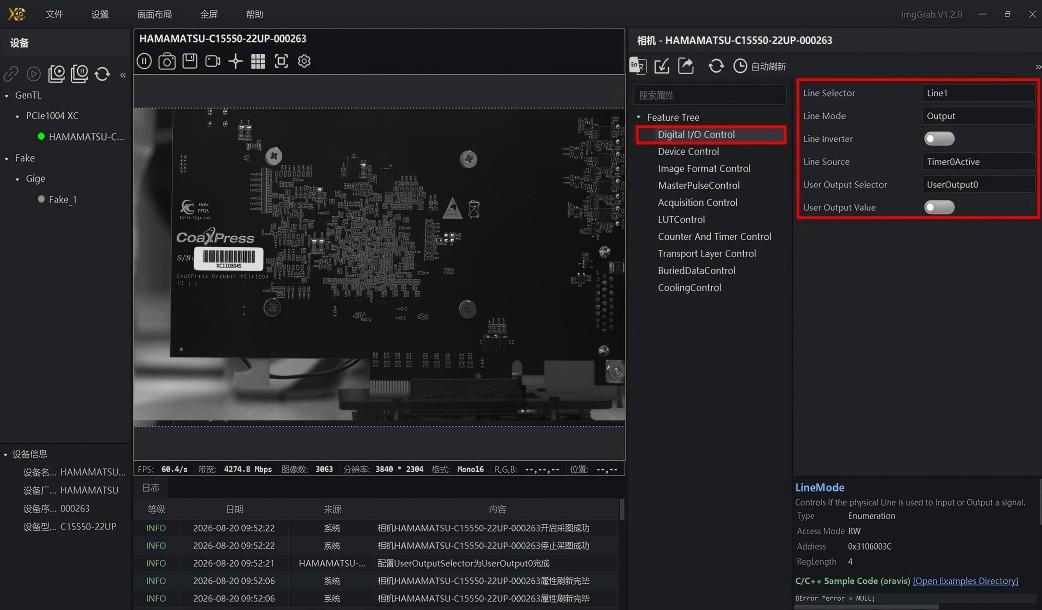Select Image Format Control feature
This screenshot has width=1042, height=610.
(704, 169)
